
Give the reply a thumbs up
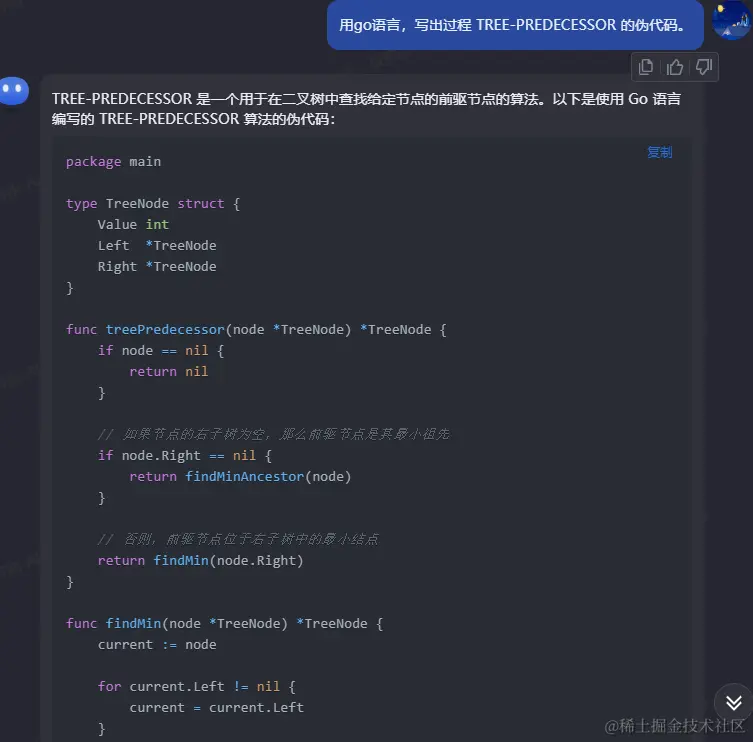(675, 67)
